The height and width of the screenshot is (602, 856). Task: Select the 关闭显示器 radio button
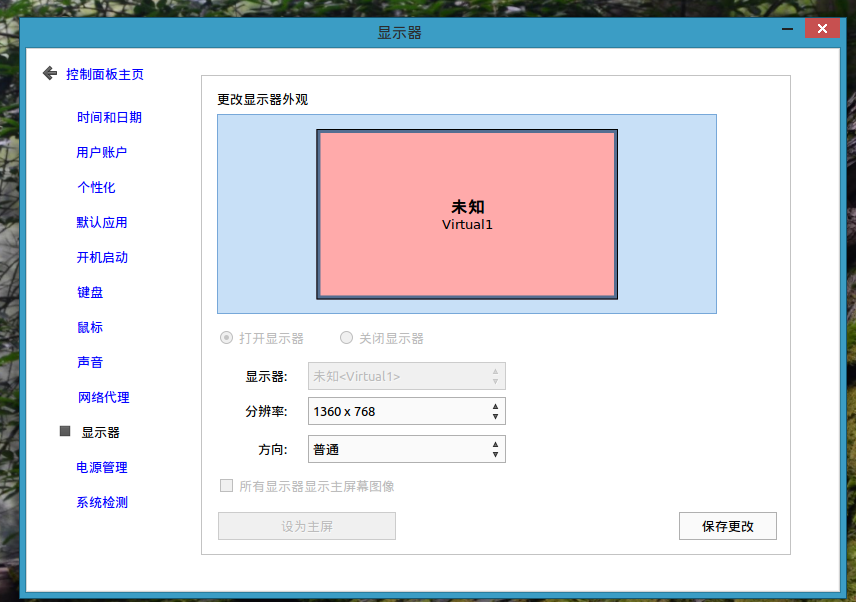coord(347,338)
